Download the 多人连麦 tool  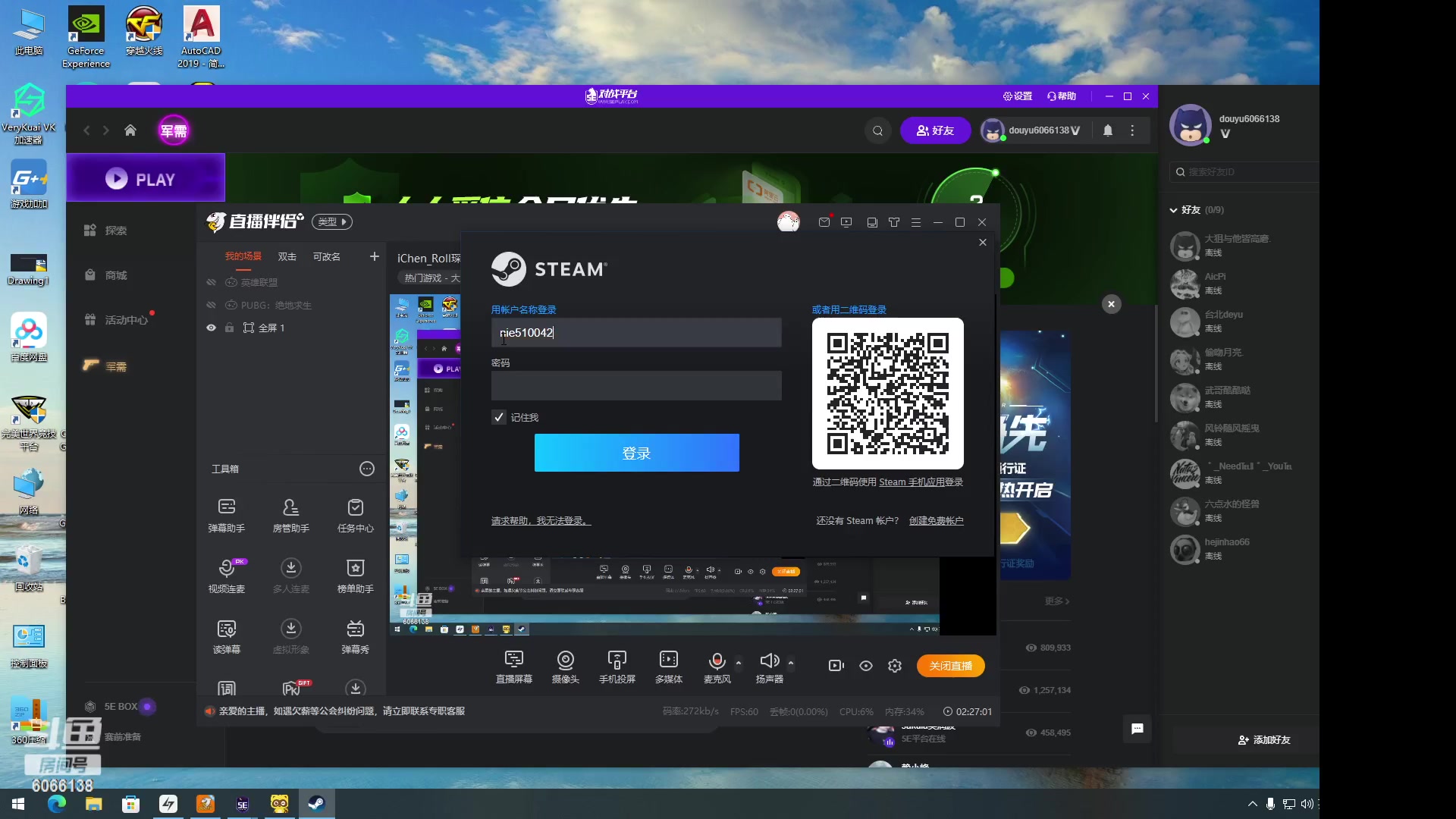[x=291, y=576]
